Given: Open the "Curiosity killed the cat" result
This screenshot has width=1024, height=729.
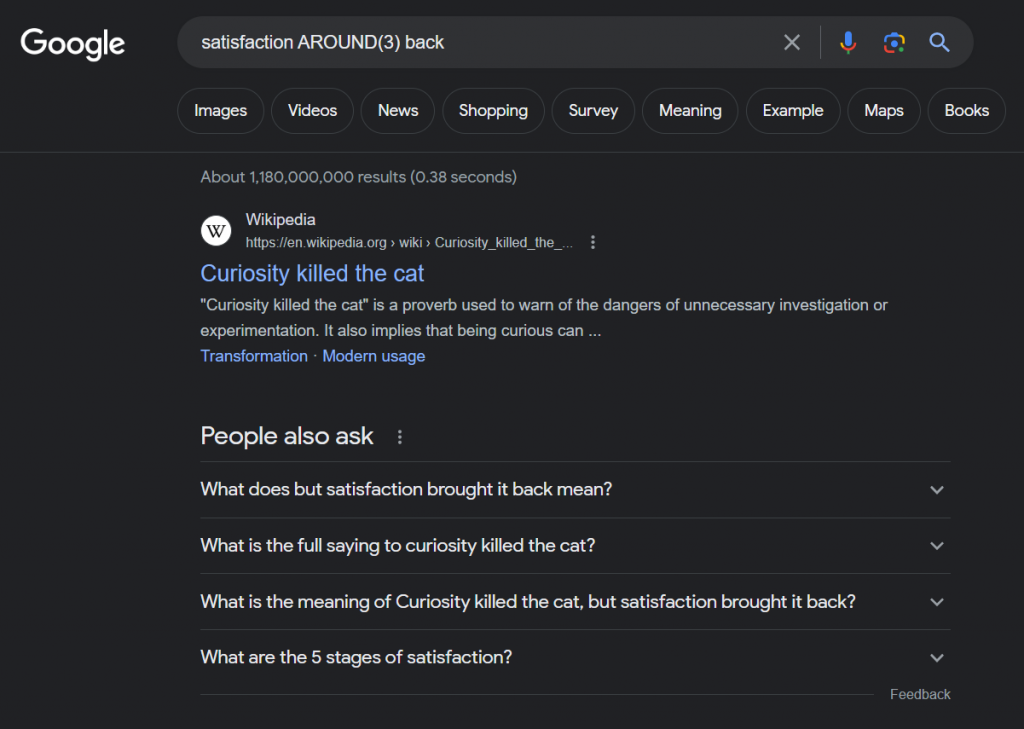Looking at the screenshot, I should 312,273.
